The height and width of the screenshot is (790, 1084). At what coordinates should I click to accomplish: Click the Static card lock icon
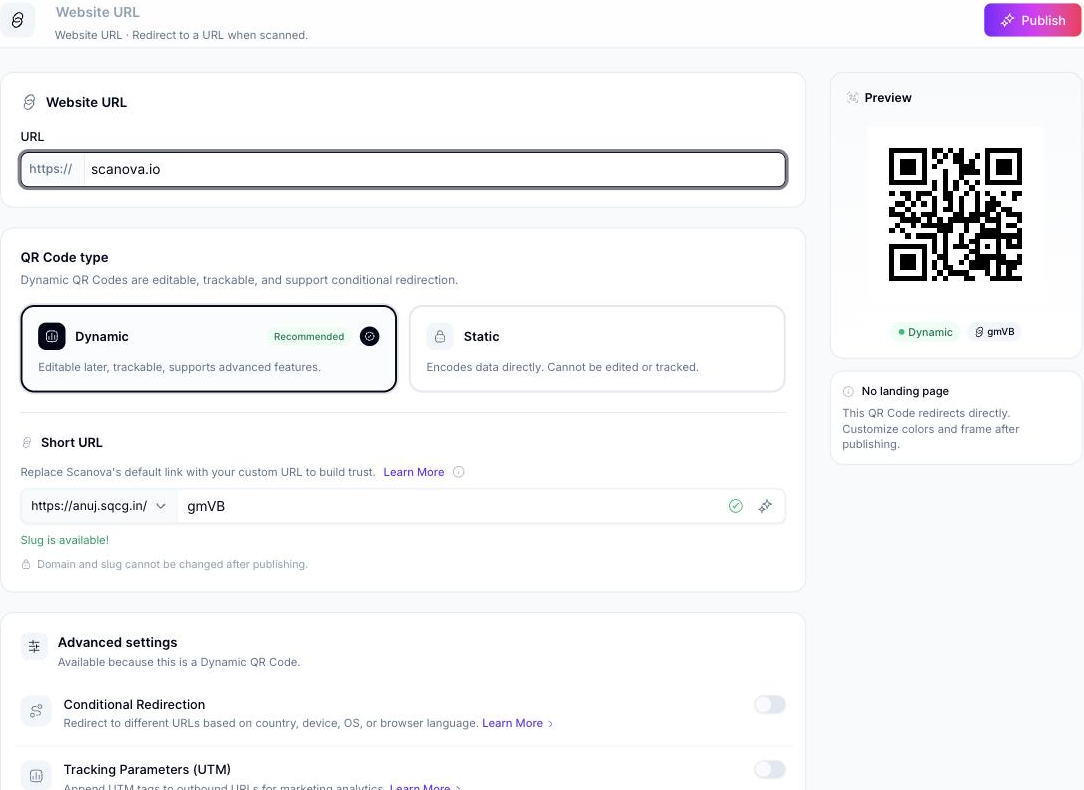(440, 337)
